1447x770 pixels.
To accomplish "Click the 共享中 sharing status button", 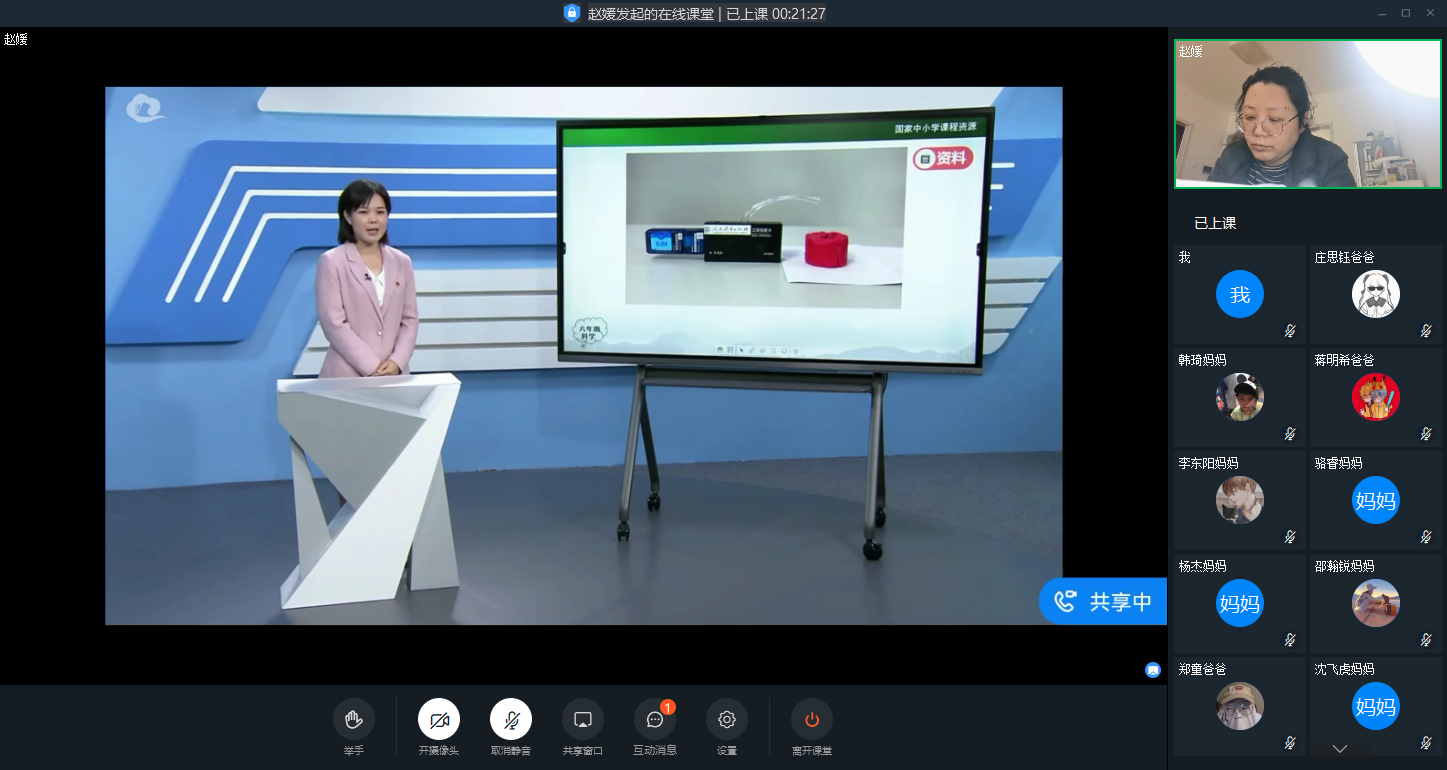I will pos(1103,602).
